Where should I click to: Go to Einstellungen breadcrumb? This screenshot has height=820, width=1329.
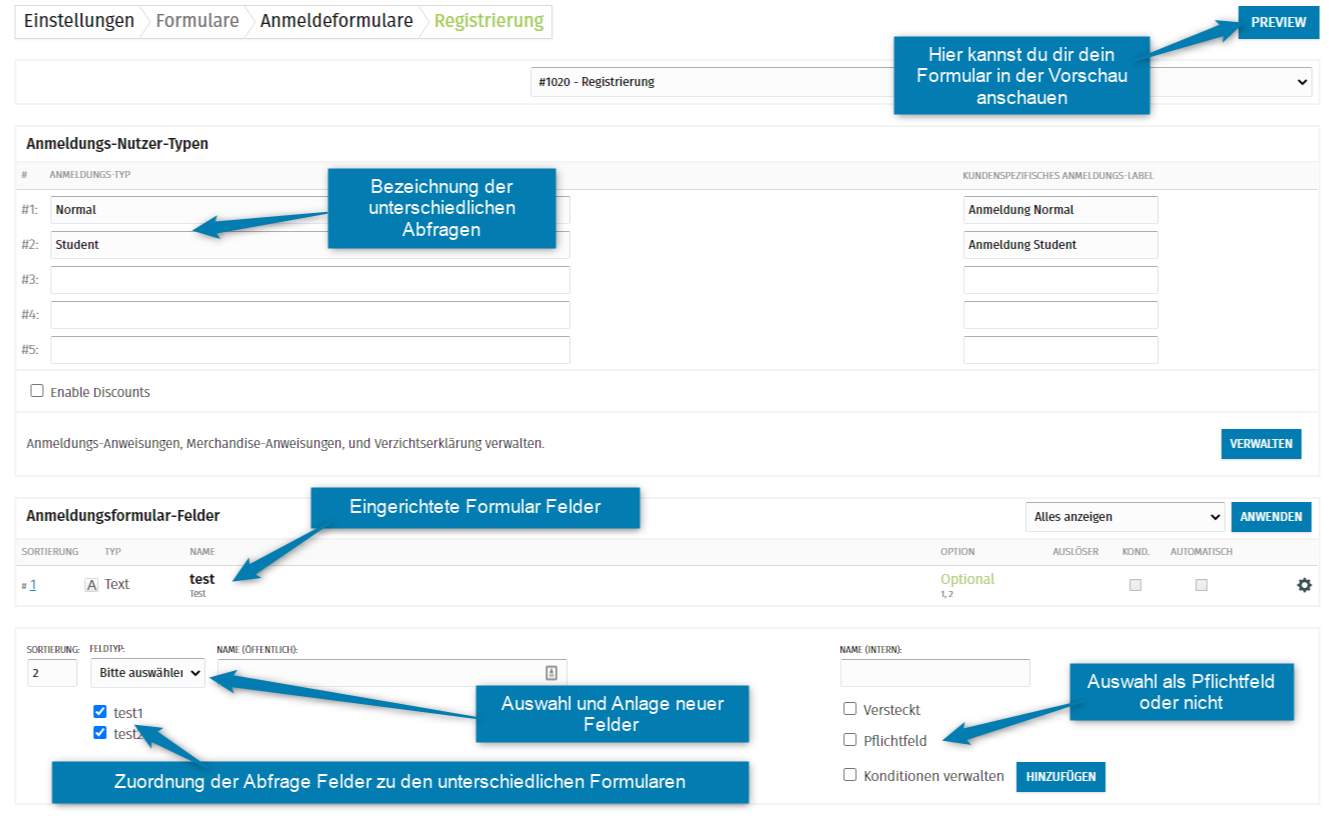[79, 21]
